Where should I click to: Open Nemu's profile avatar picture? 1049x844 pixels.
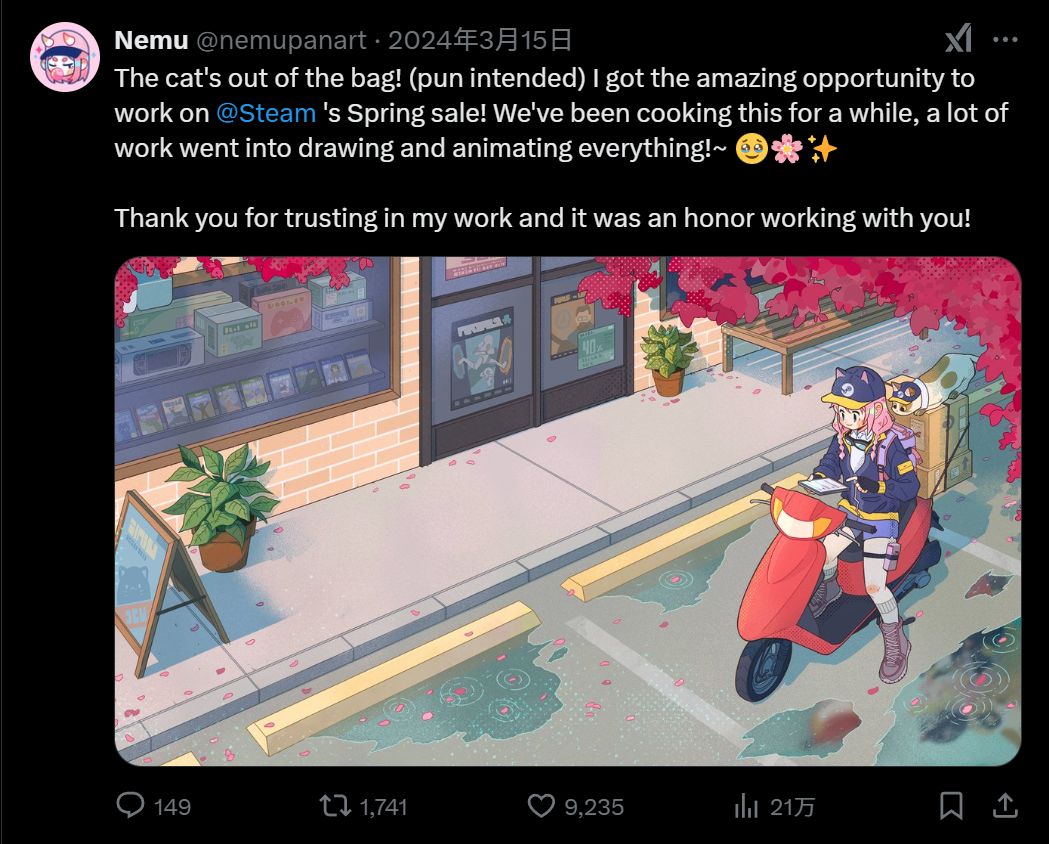[x=65, y=56]
